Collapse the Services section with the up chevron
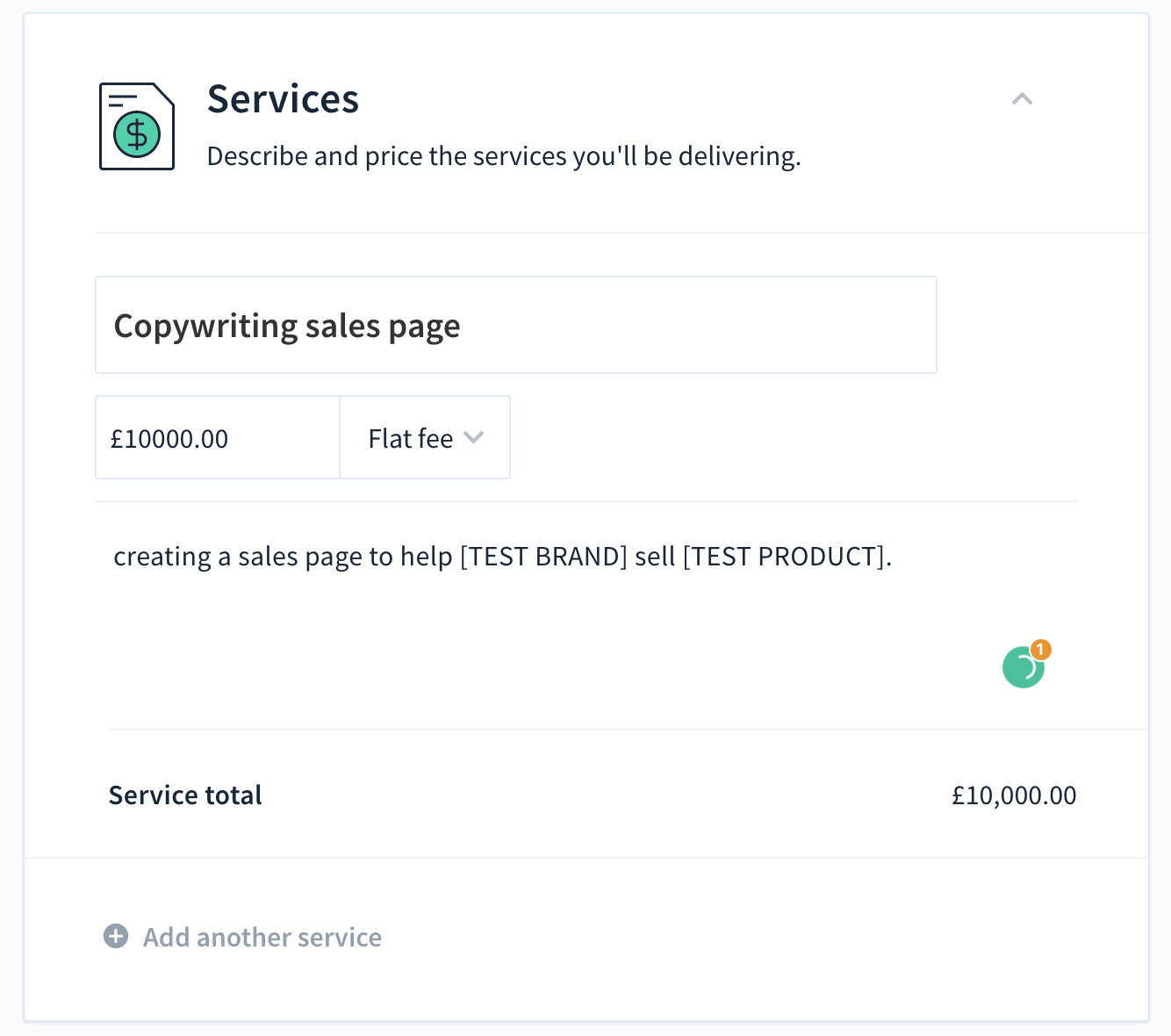This screenshot has width=1171, height=1036. (1022, 99)
